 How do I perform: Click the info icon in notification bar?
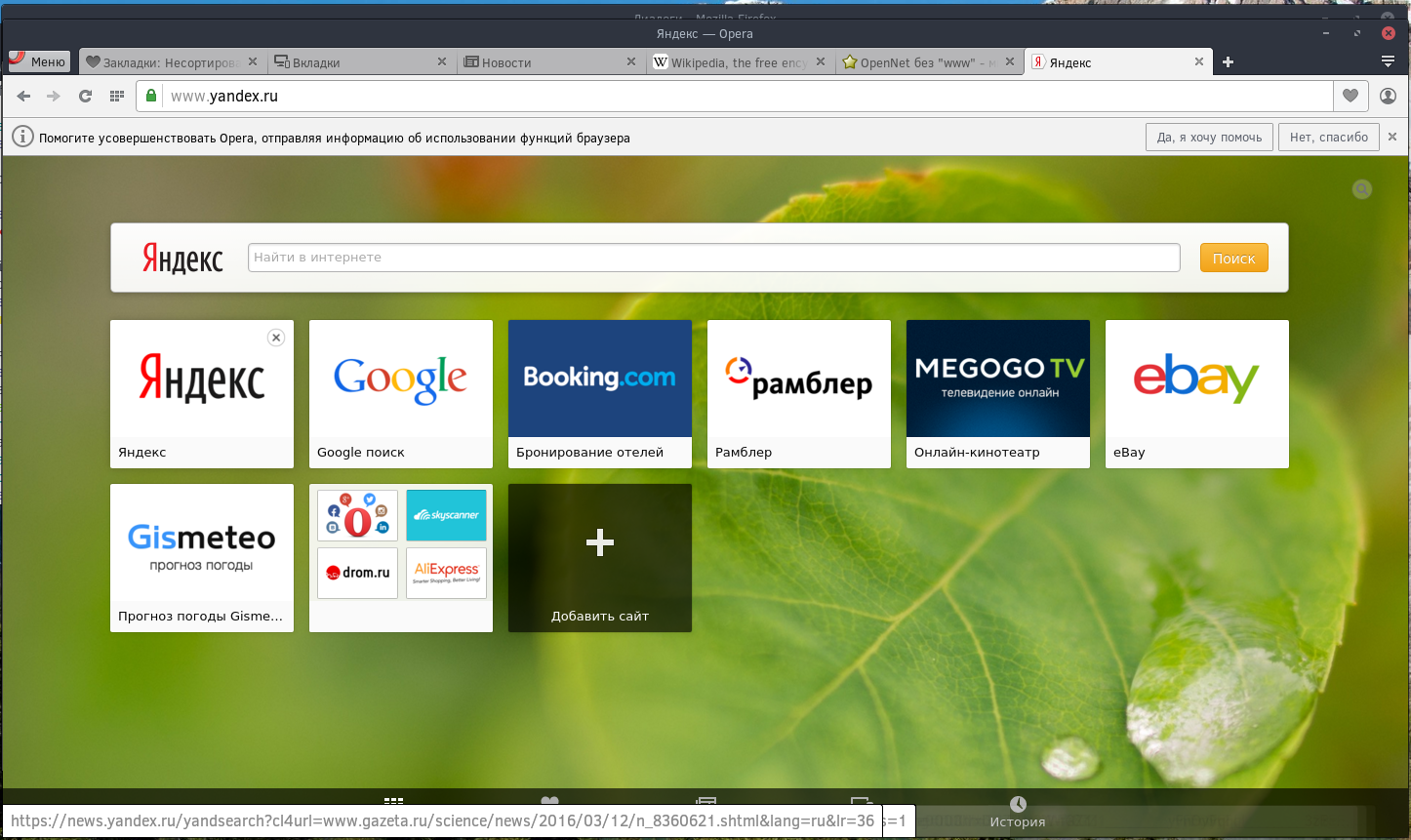click(21, 138)
